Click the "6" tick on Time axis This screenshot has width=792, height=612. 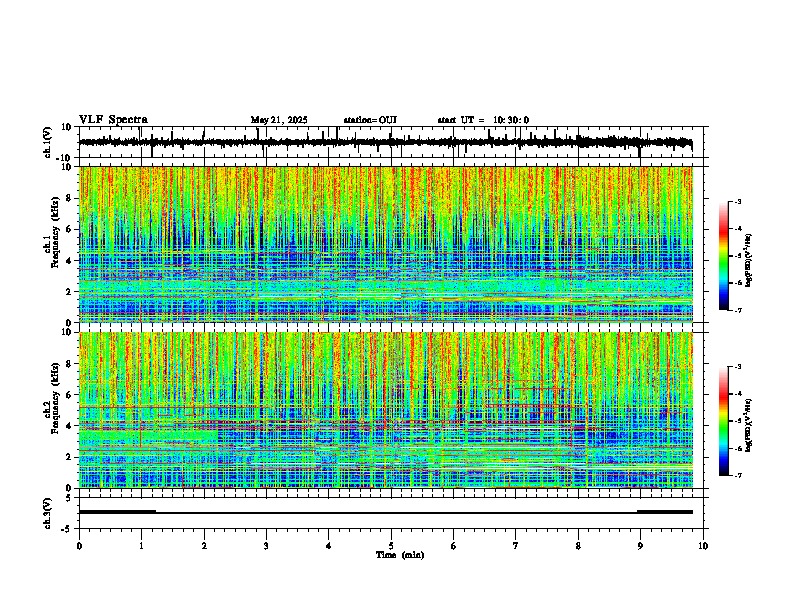[x=453, y=546]
